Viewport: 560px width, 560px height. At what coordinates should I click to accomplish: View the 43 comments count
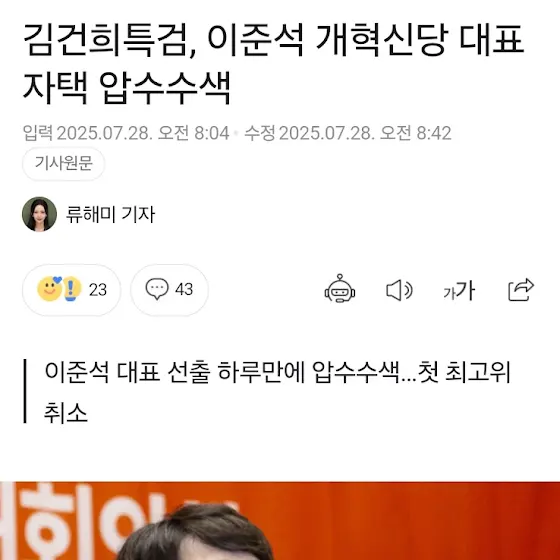184,289
